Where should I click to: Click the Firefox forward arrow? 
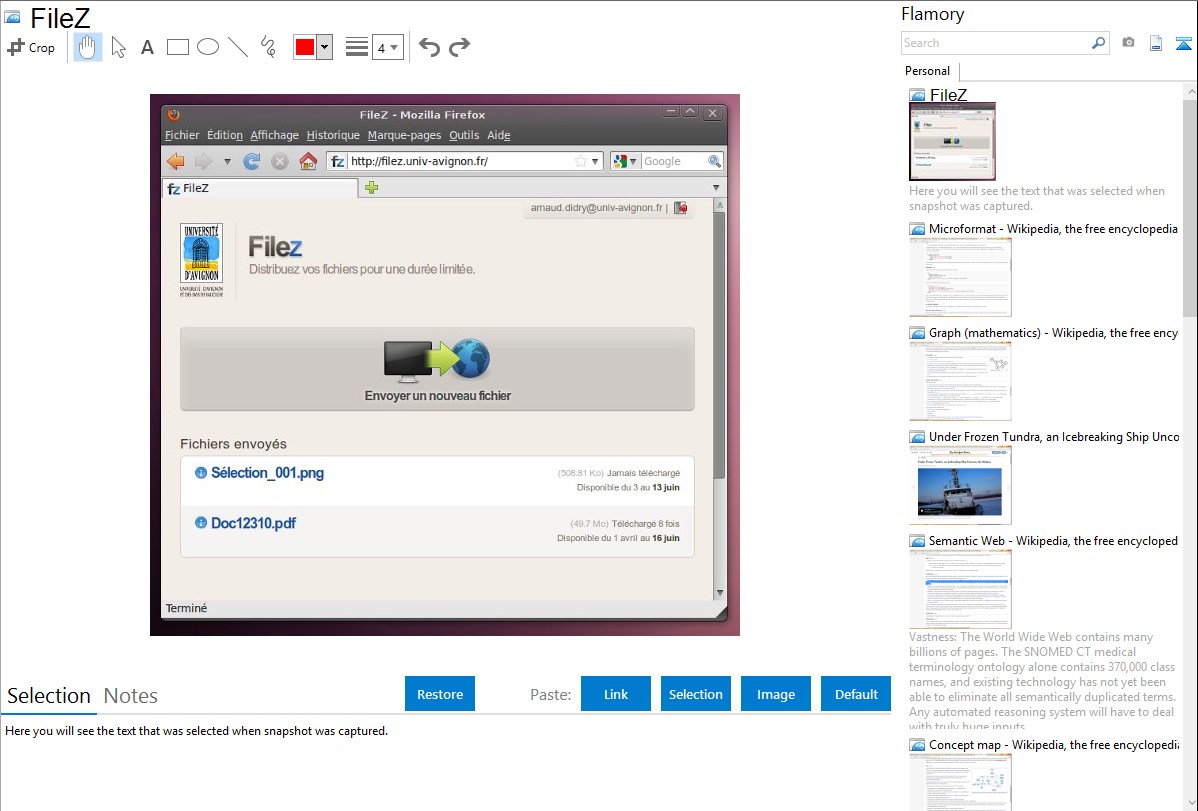click(x=203, y=161)
